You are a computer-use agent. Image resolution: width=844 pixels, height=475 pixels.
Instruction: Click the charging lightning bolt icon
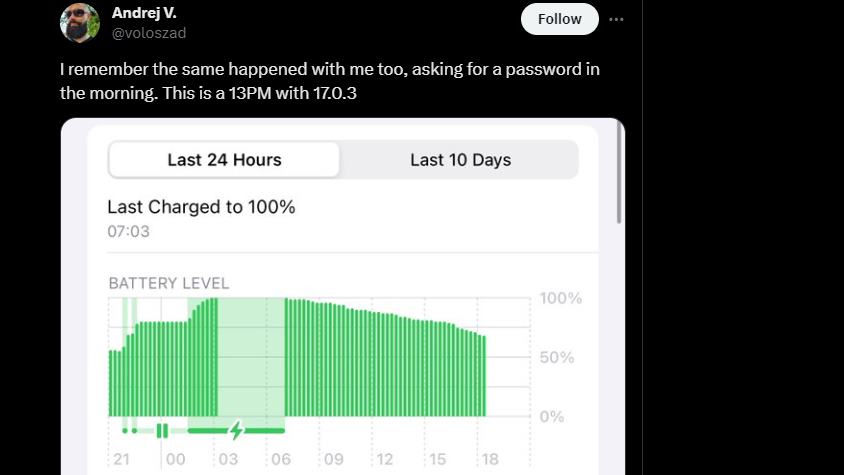pyautogui.click(x=236, y=430)
